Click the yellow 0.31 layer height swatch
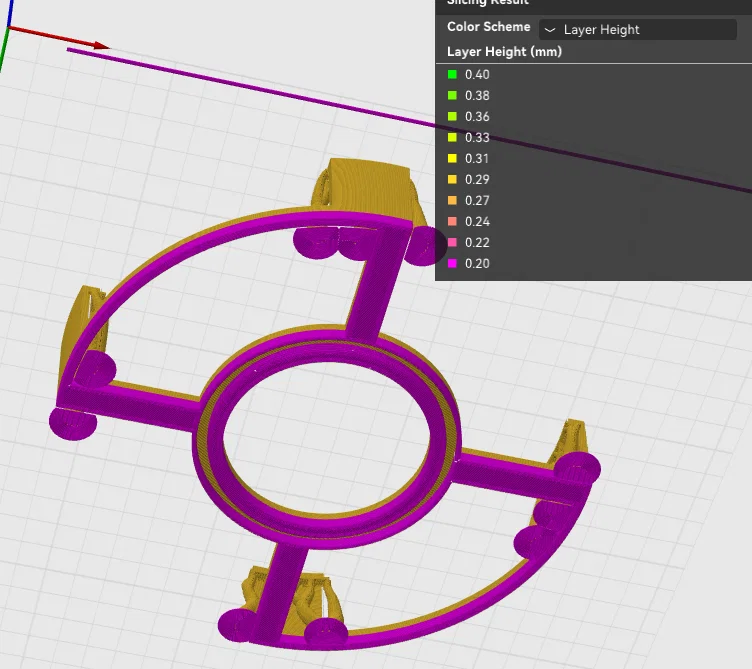The image size is (752, 669). tap(452, 158)
